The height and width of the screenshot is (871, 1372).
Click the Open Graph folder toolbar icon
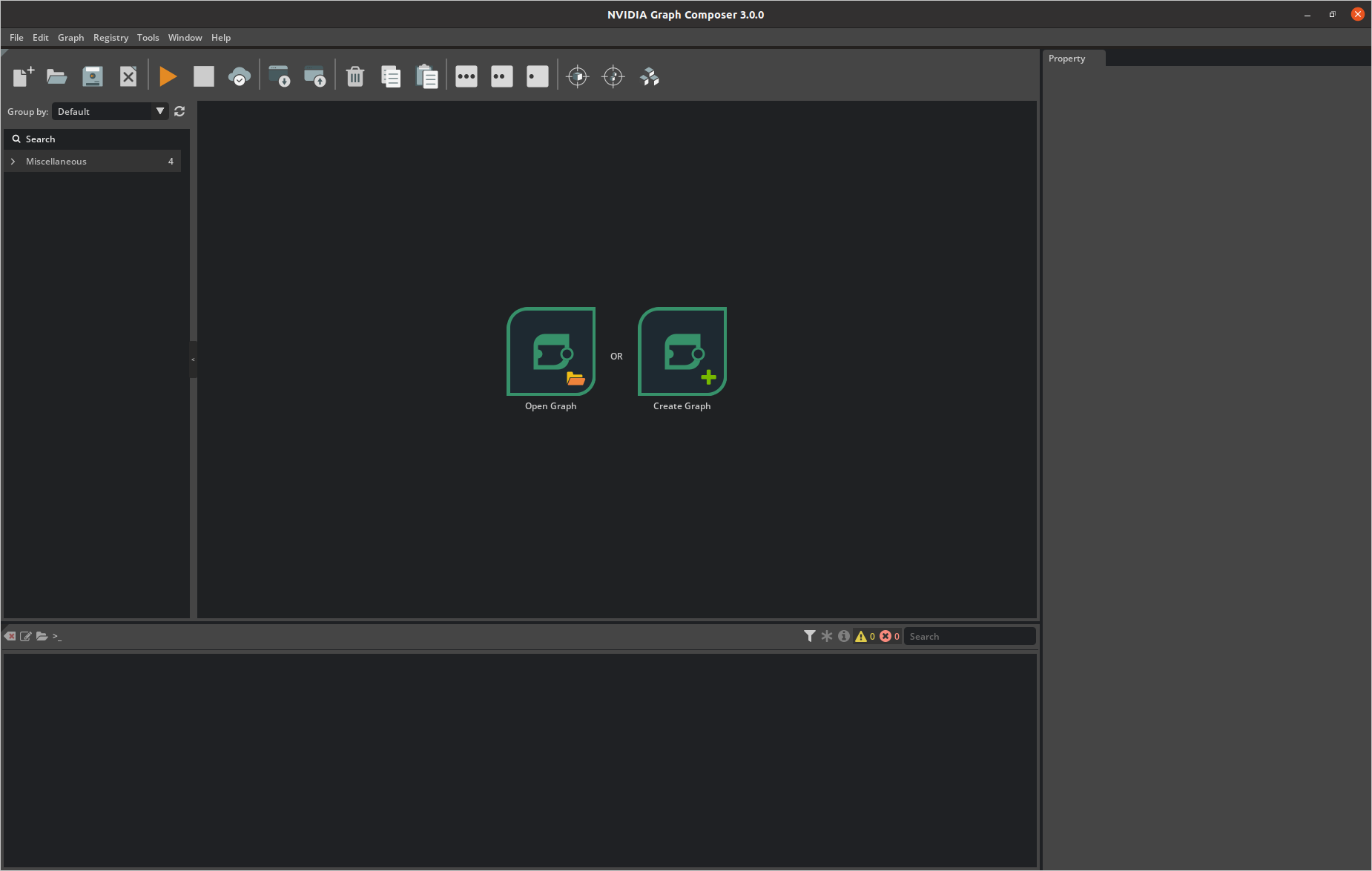pyautogui.click(x=57, y=76)
